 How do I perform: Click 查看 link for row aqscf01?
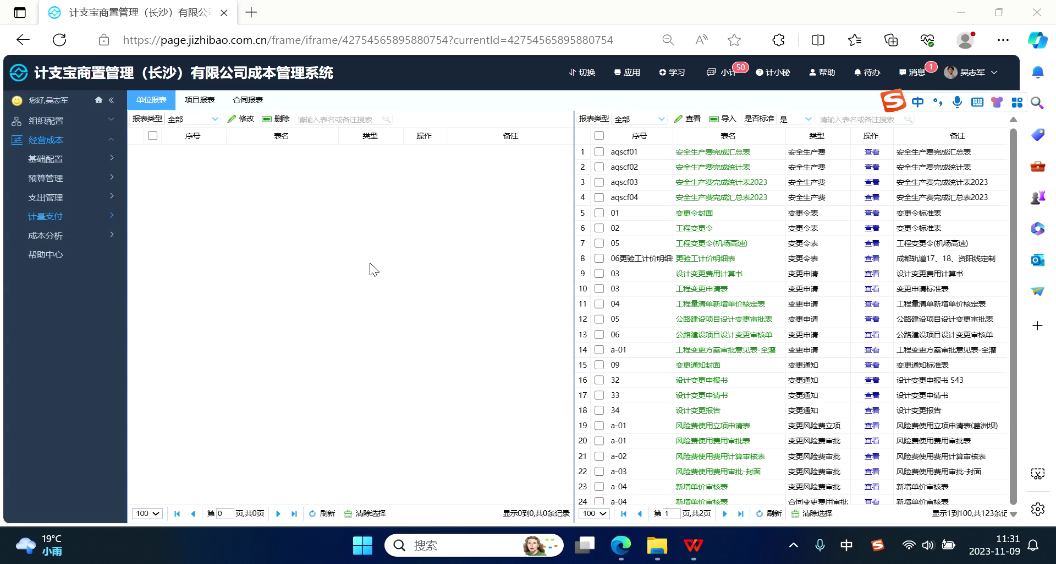click(x=871, y=152)
